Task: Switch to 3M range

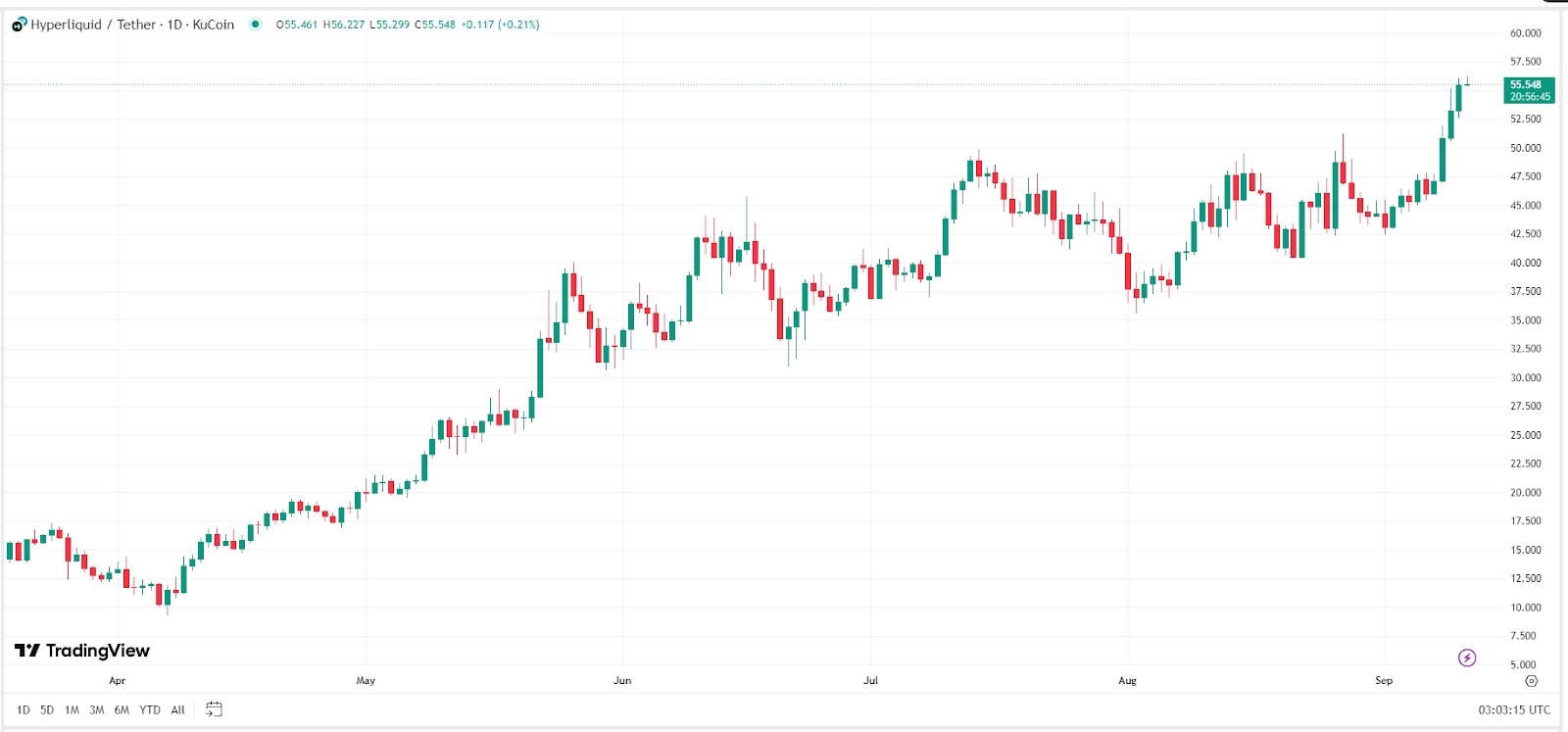Action: (96, 710)
